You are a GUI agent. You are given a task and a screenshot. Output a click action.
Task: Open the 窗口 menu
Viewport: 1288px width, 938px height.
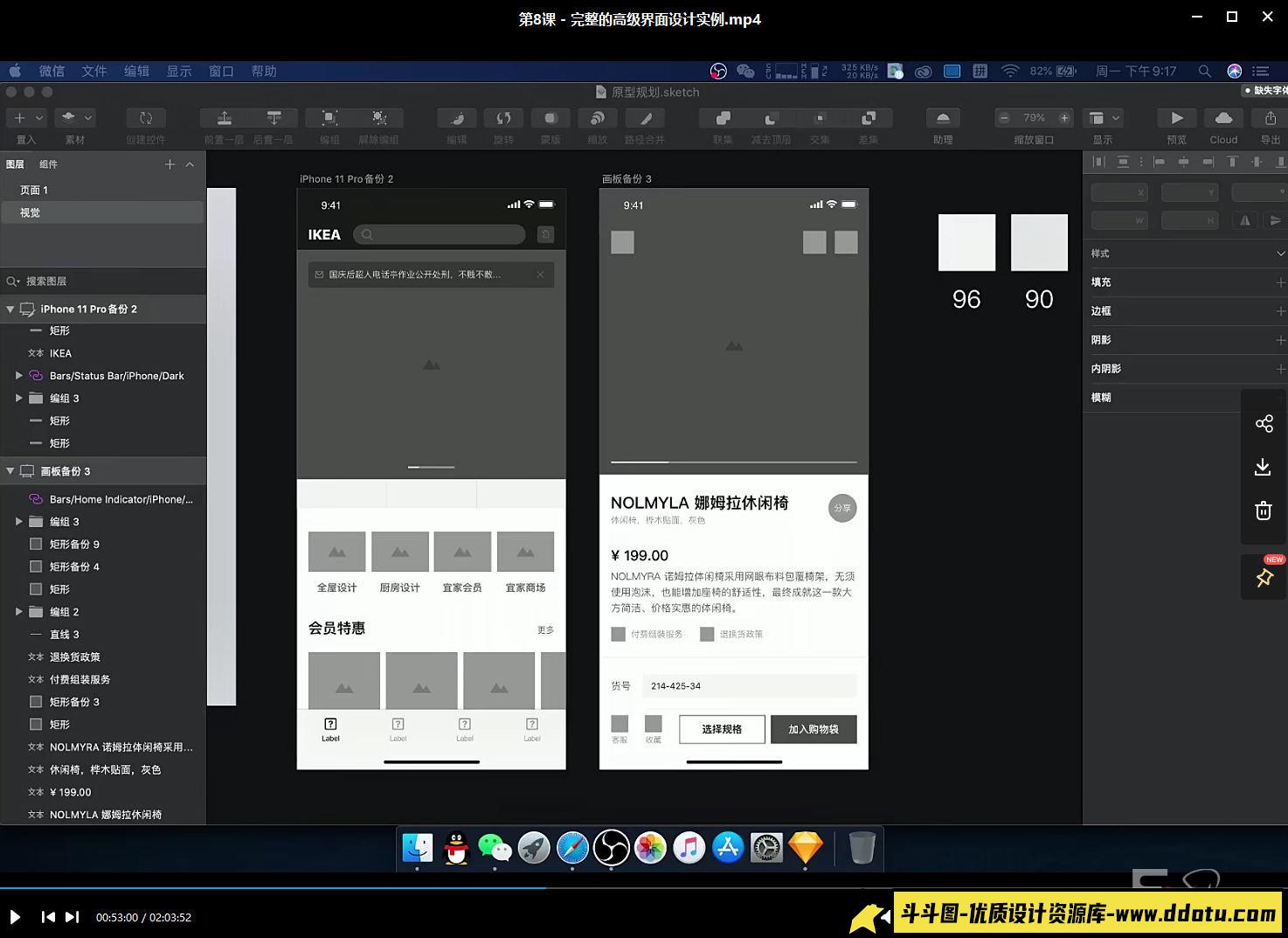click(221, 71)
